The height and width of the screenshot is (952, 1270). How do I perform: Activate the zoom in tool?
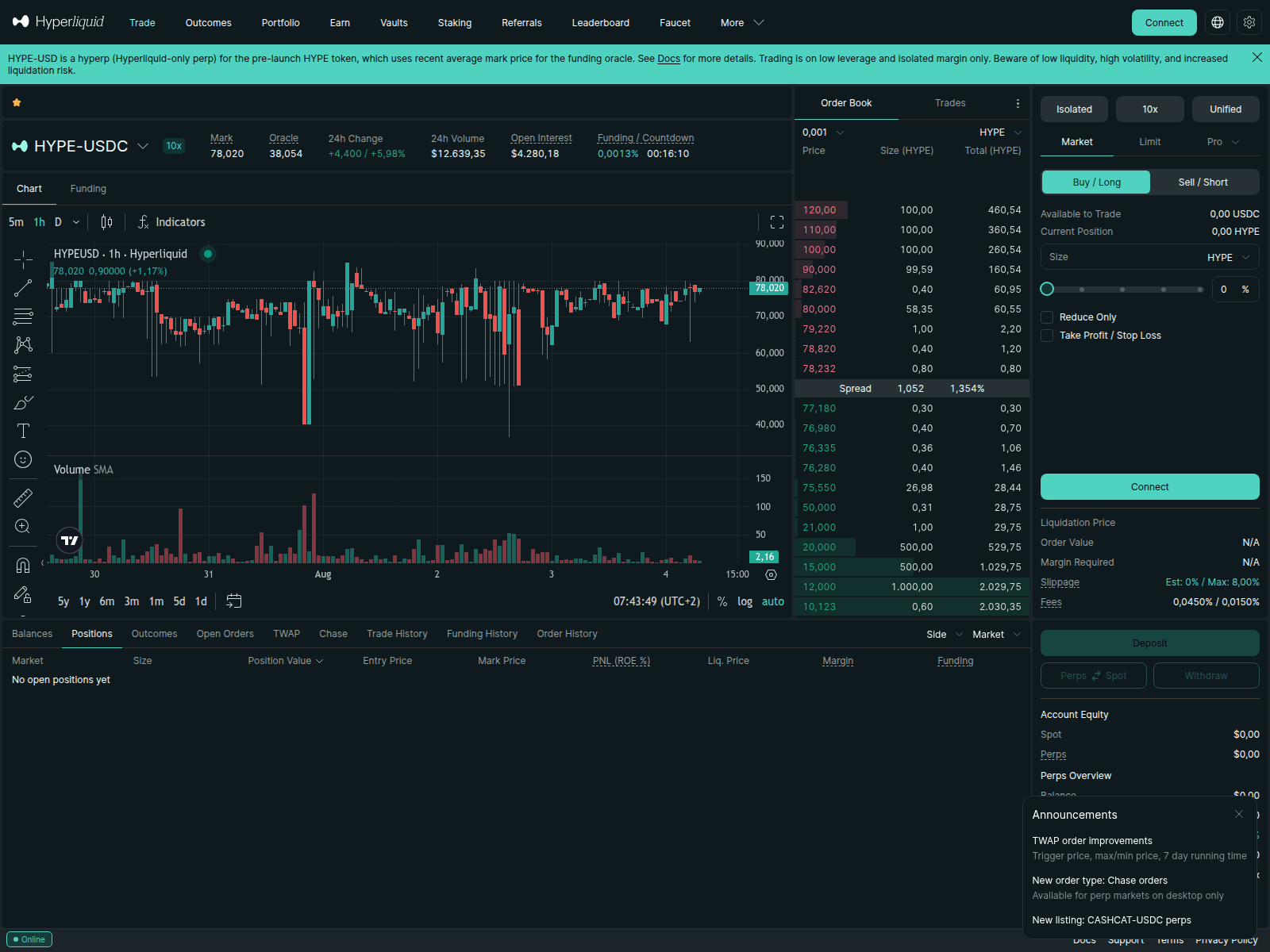23,527
